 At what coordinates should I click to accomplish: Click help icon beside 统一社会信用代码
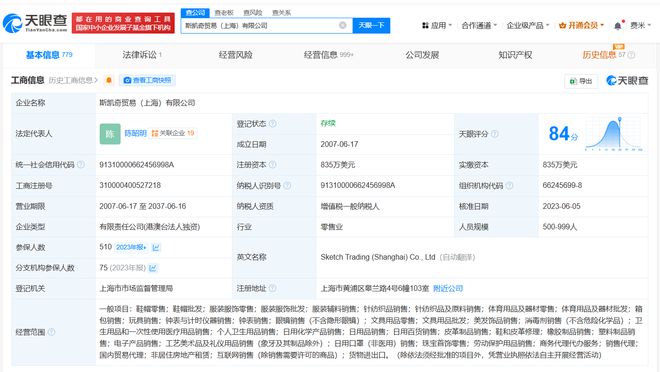click(81, 165)
